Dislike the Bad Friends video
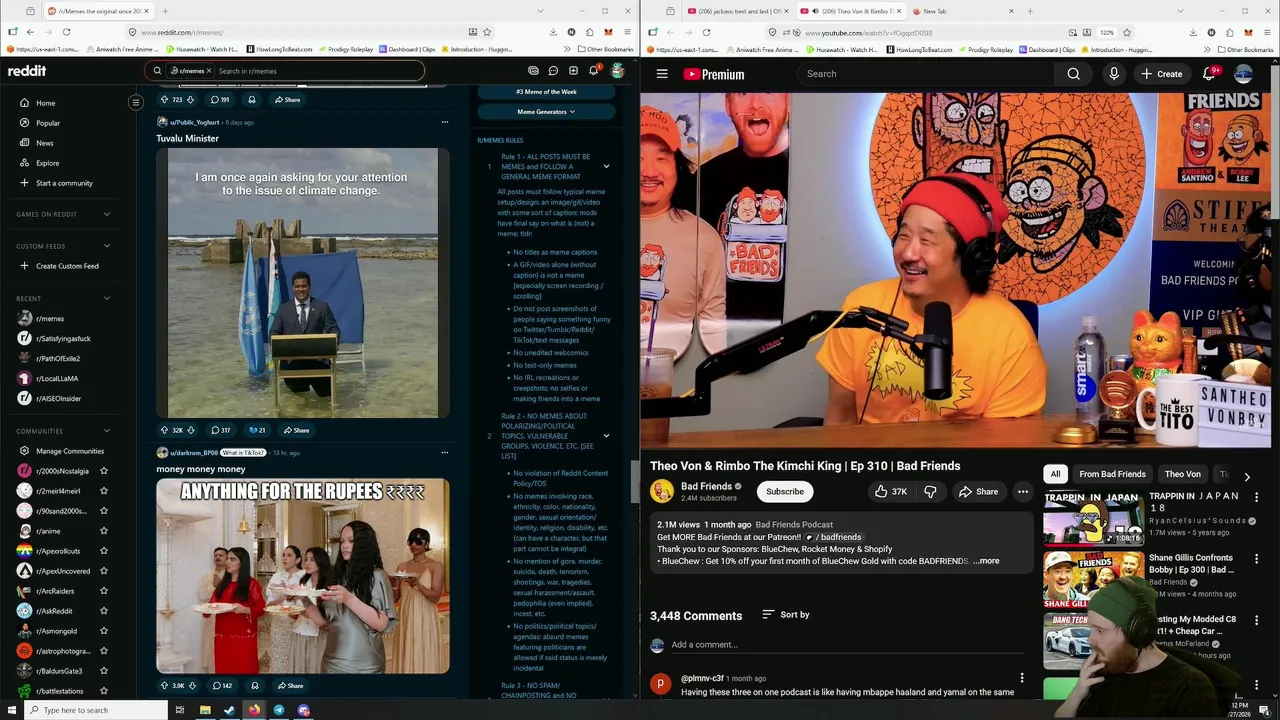 click(x=930, y=492)
